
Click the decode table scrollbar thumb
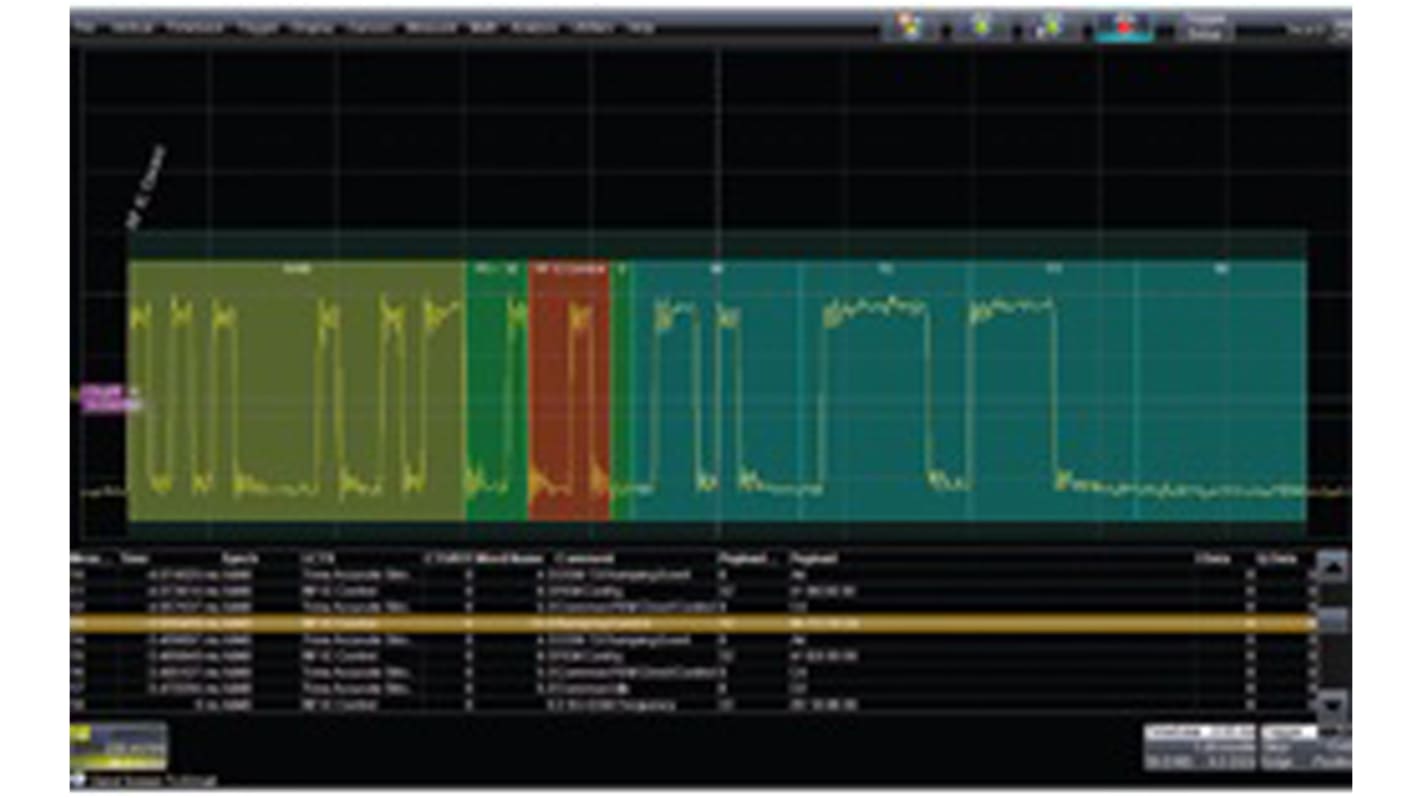(1333, 622)
